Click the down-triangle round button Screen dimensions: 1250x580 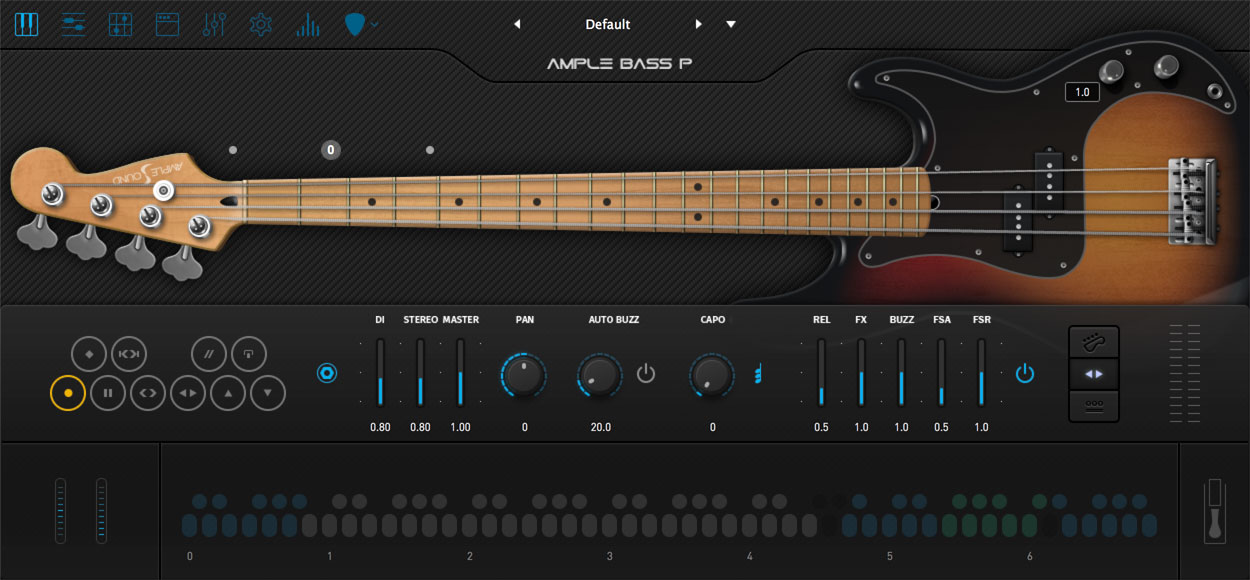268,393
